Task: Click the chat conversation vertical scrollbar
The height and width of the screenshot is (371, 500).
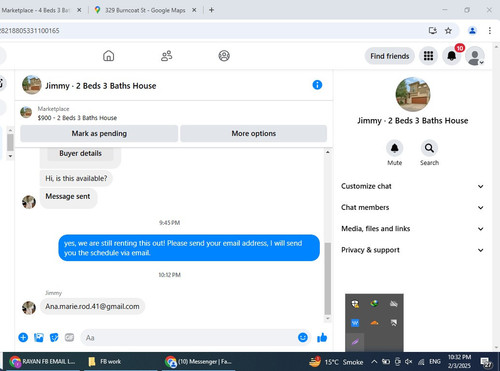Action: point(328,278)
